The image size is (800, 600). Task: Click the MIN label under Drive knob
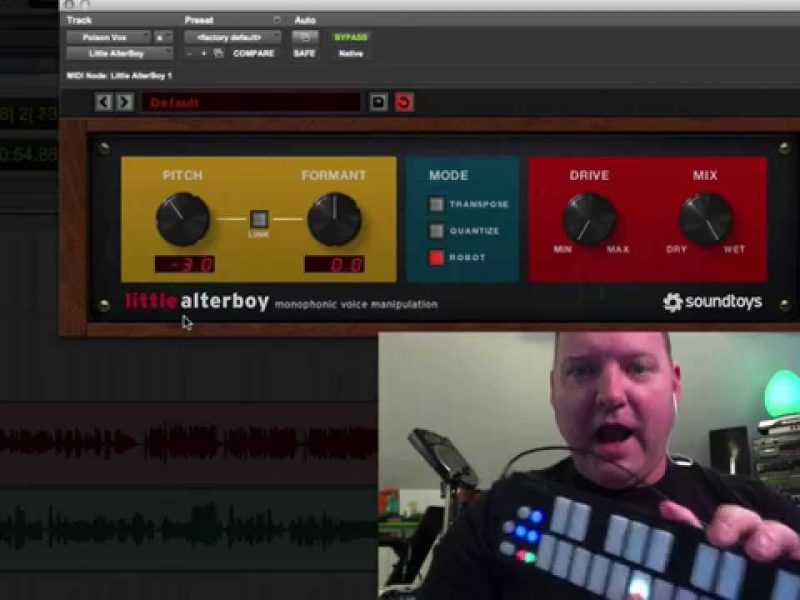coord(563,249)
